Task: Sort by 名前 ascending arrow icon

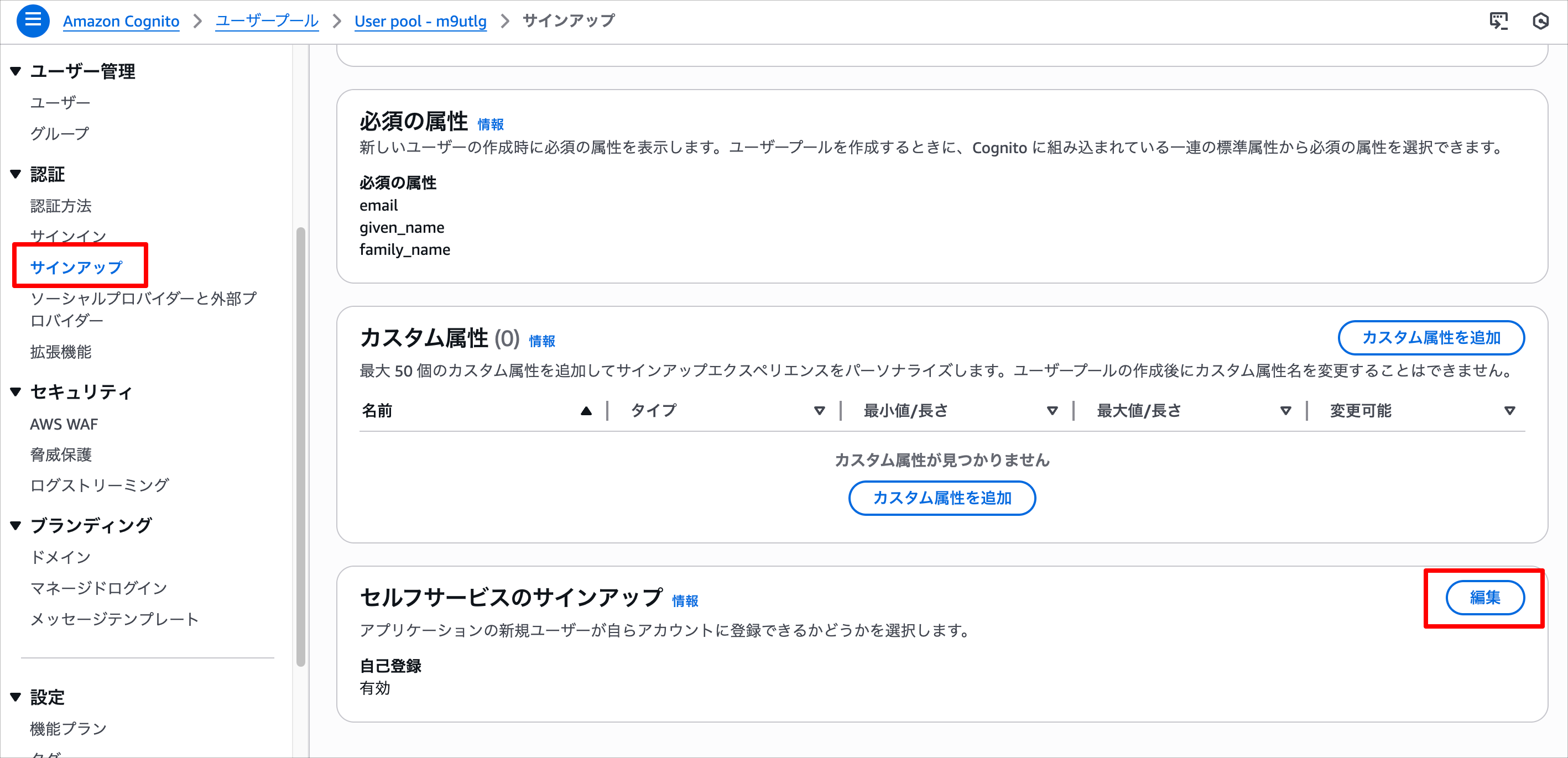Action: pos(586,411)
